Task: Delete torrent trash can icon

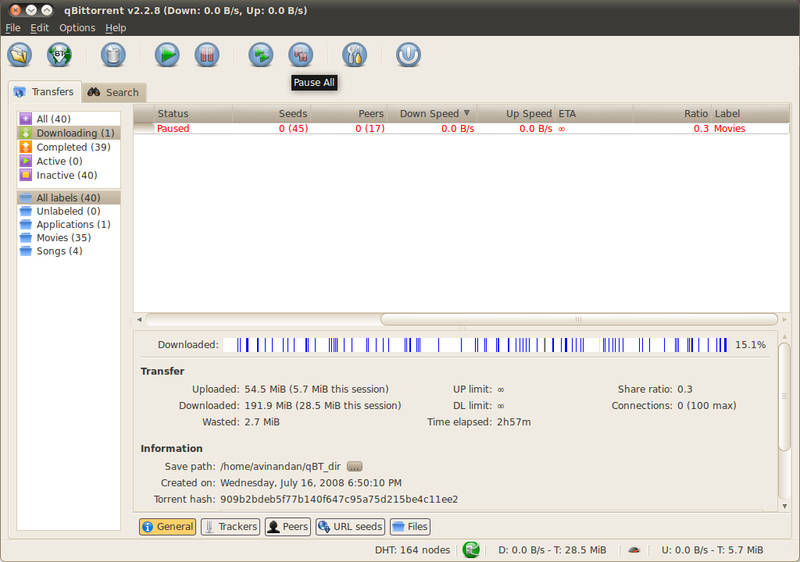Action: pyautogui.click(x=113, y=55)
